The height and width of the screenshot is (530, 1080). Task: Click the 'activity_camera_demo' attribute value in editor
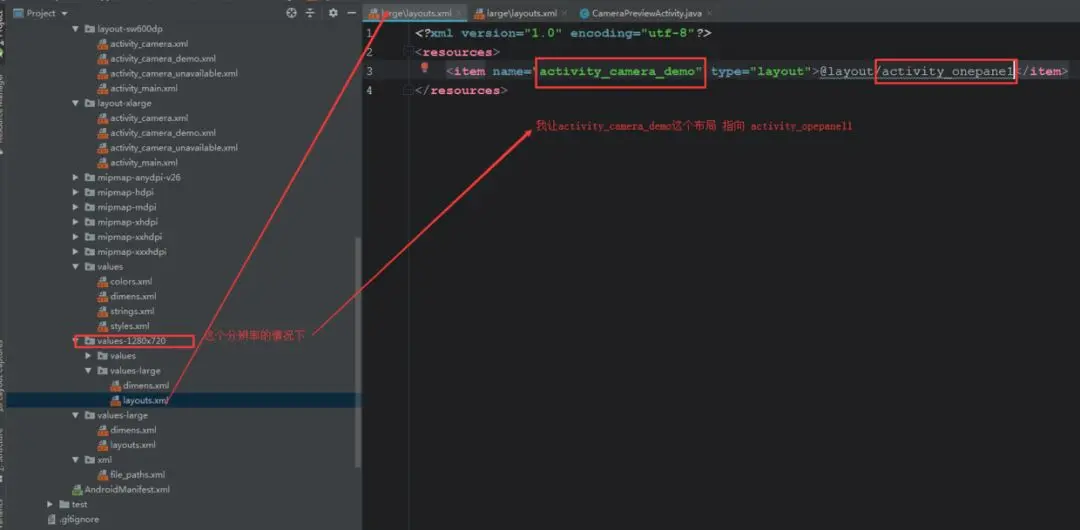[619, 71]
